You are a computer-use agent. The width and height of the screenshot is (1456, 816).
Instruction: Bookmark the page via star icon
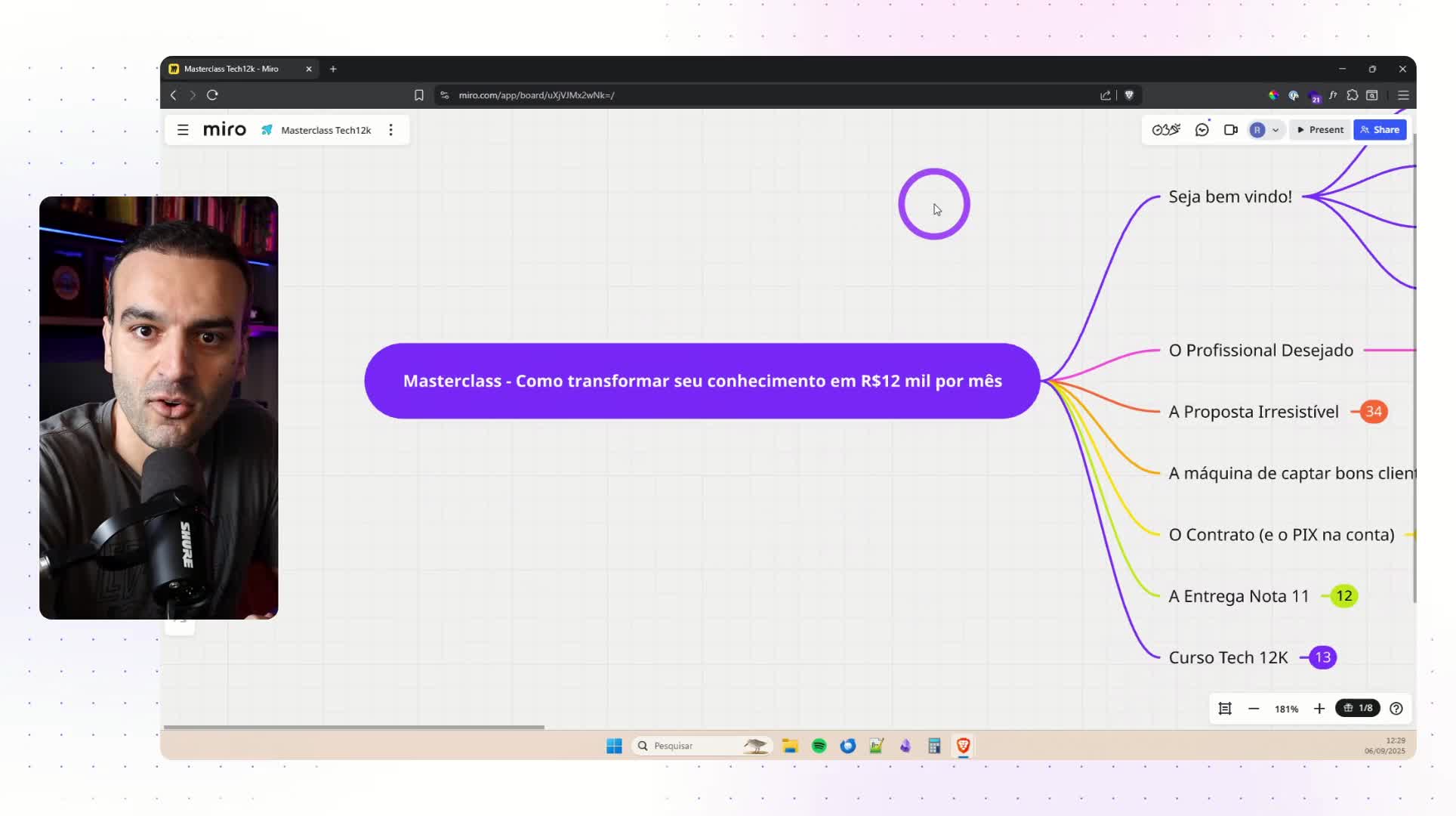pyautogui.click(x=419, y=95)
